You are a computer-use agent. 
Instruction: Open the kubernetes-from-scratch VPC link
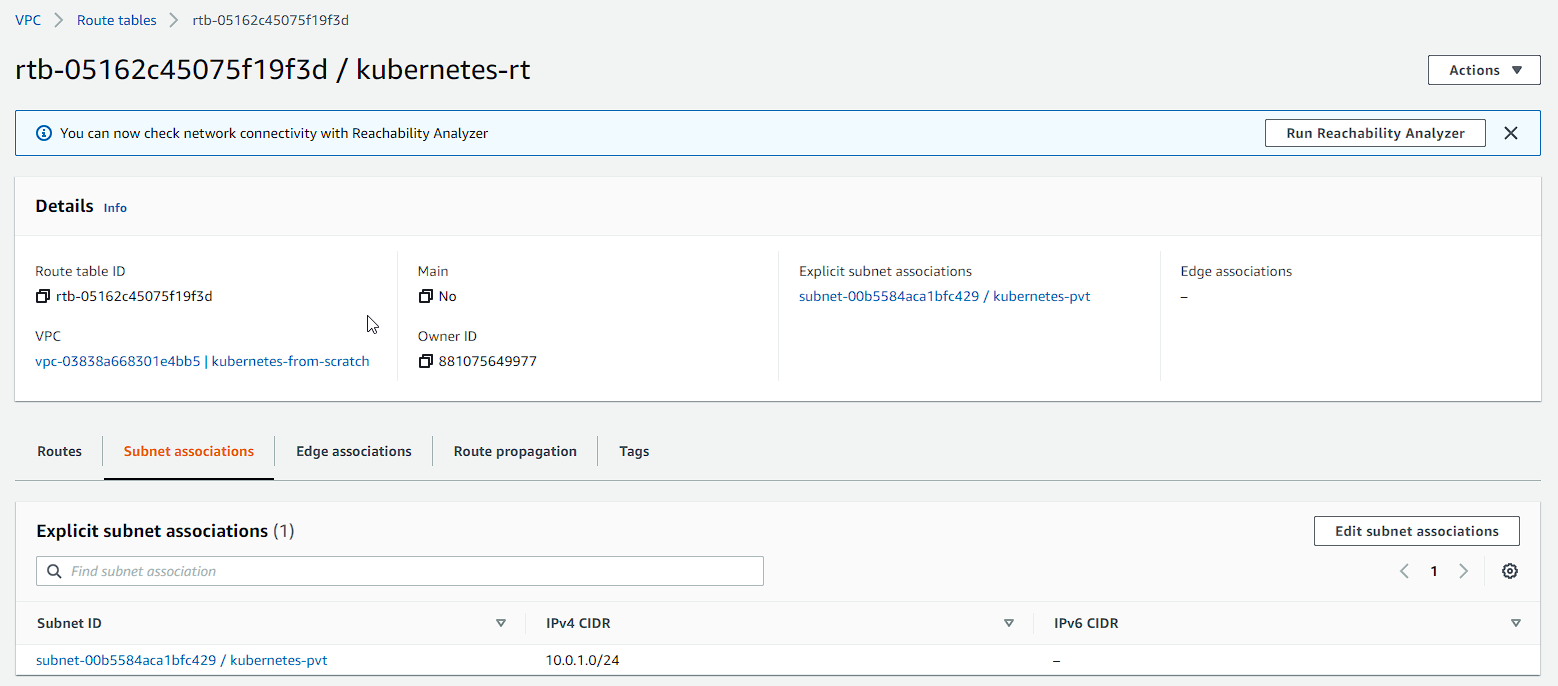pyautogui.click(x=203, y=361)
